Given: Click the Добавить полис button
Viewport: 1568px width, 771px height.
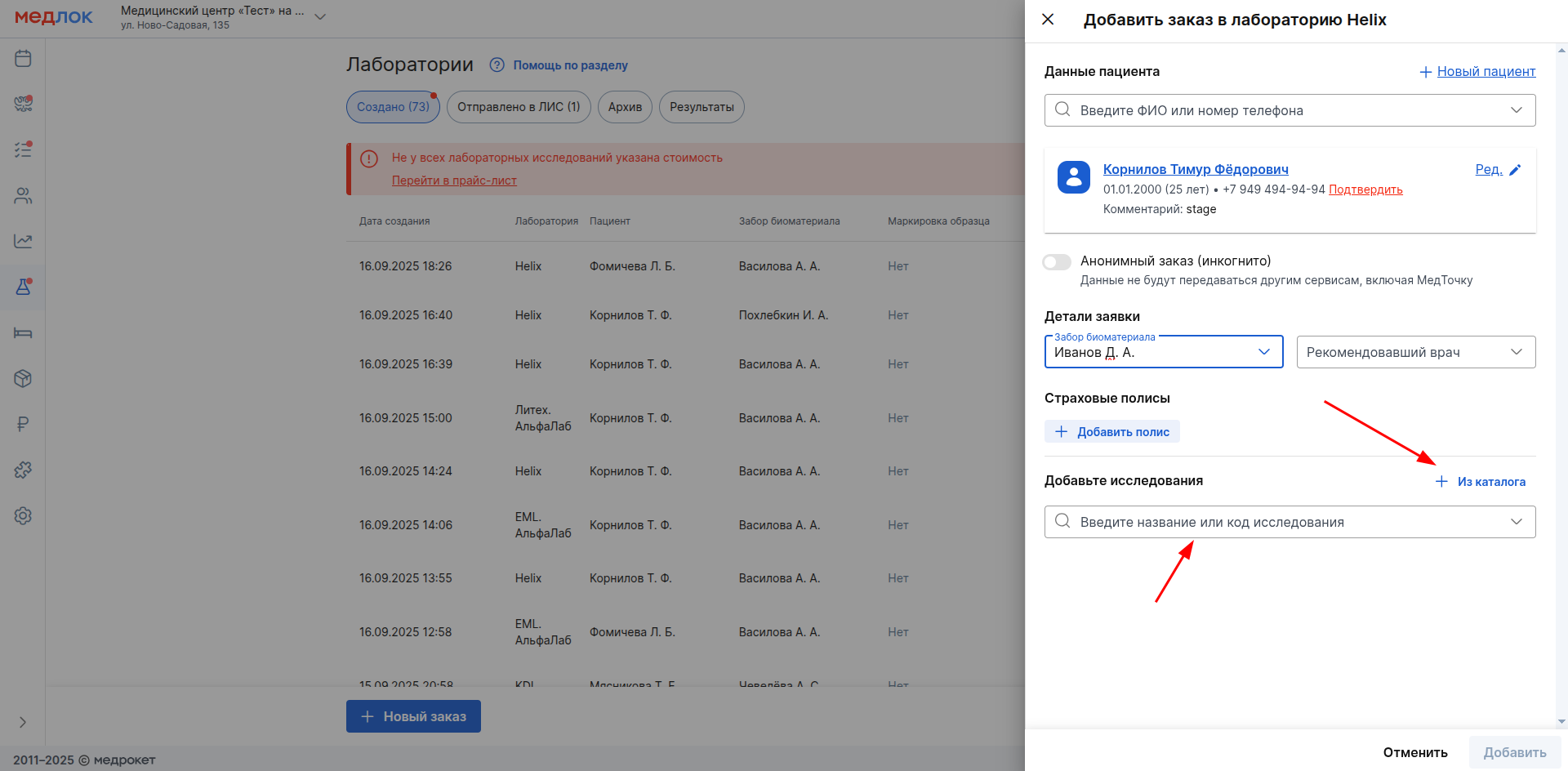Looking at the screenshot, I should pyautogui.click(x=1111, y=431).
